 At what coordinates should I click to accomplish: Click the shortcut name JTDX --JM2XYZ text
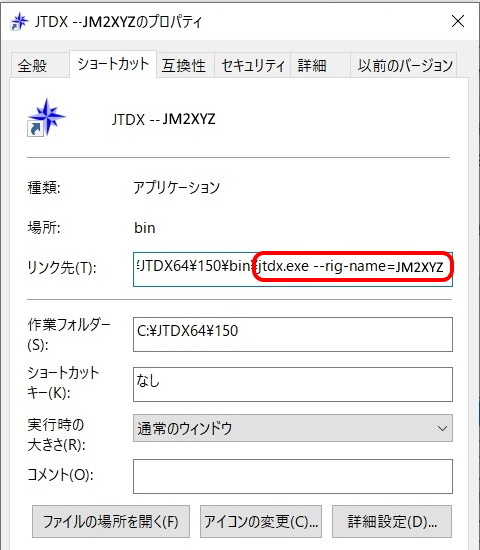coord(164,120)
